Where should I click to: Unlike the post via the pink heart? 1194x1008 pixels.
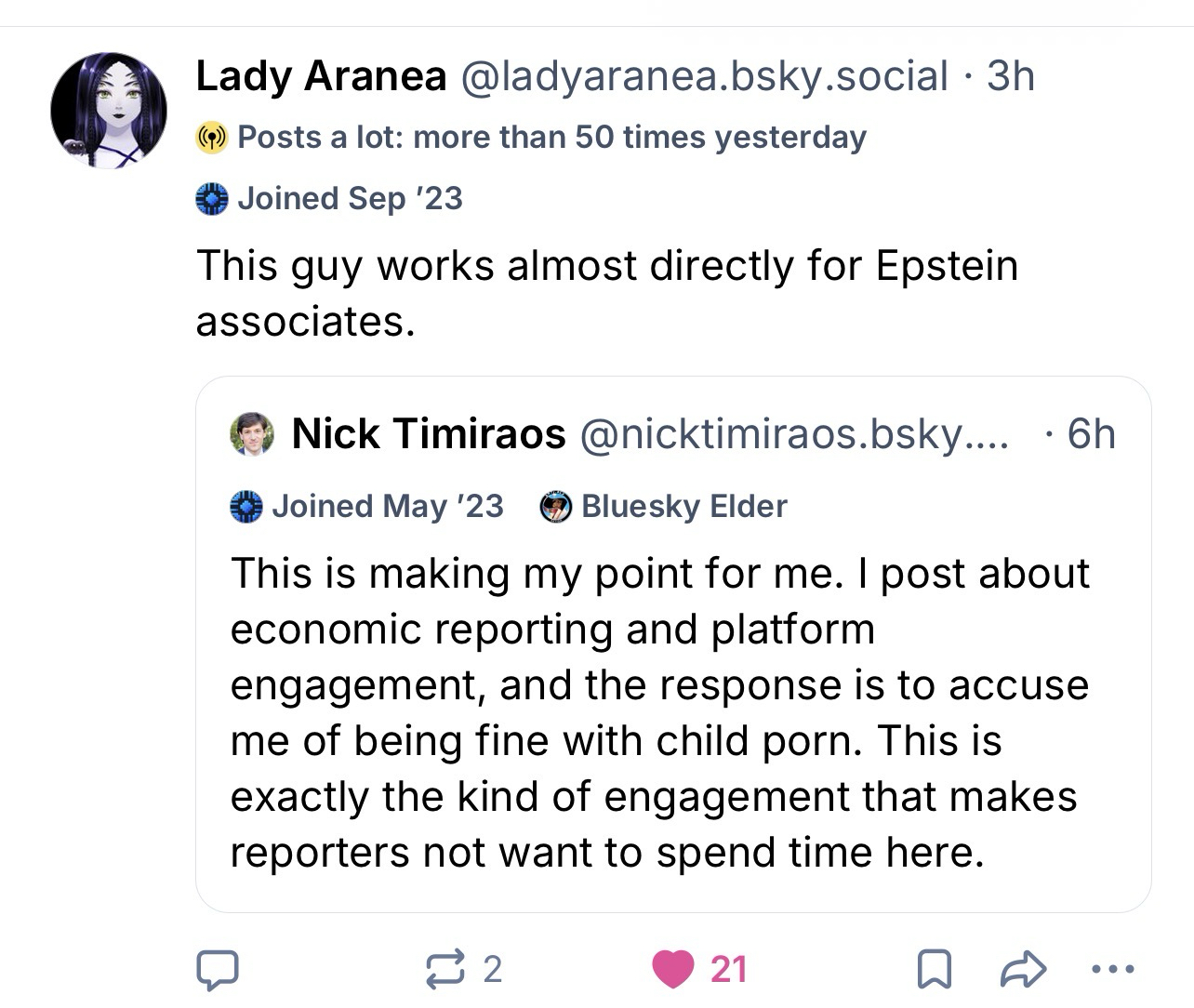coord(673,969)
